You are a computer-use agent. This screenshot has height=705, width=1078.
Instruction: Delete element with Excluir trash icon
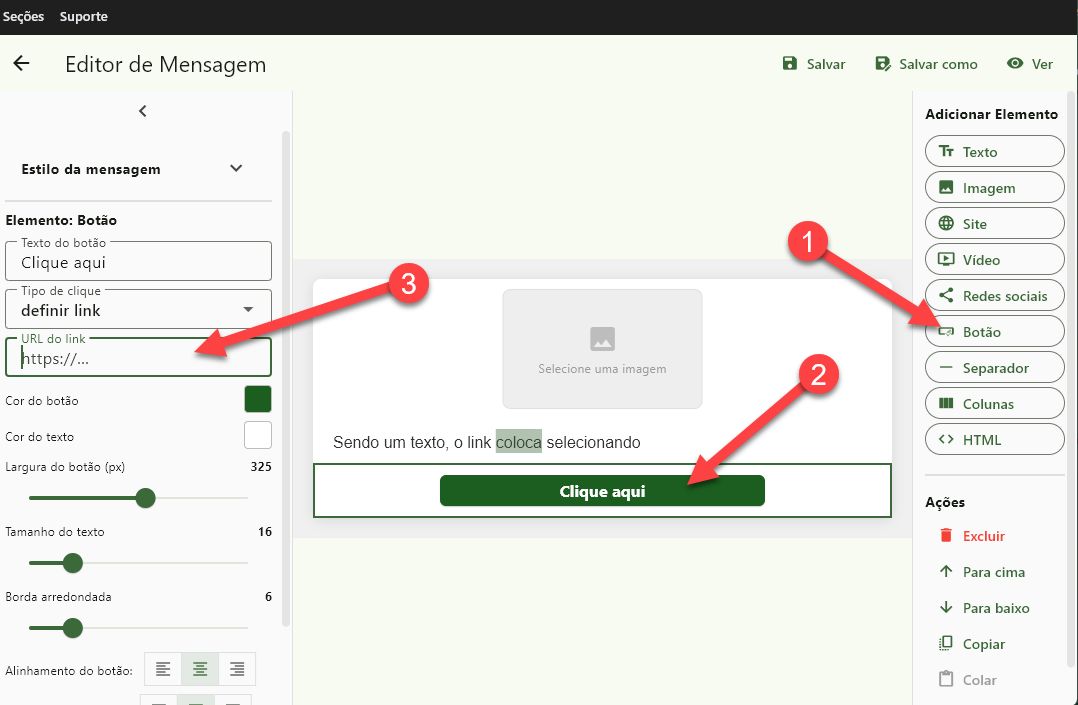click(946, 536)
